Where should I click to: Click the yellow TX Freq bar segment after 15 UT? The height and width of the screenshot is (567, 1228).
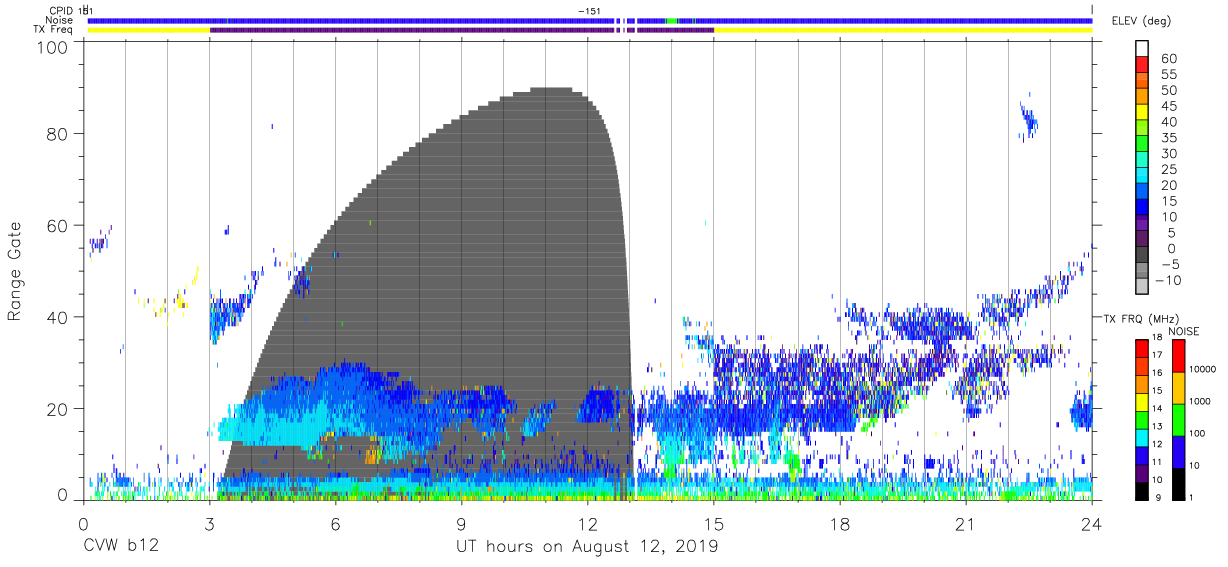coord(902,30)
